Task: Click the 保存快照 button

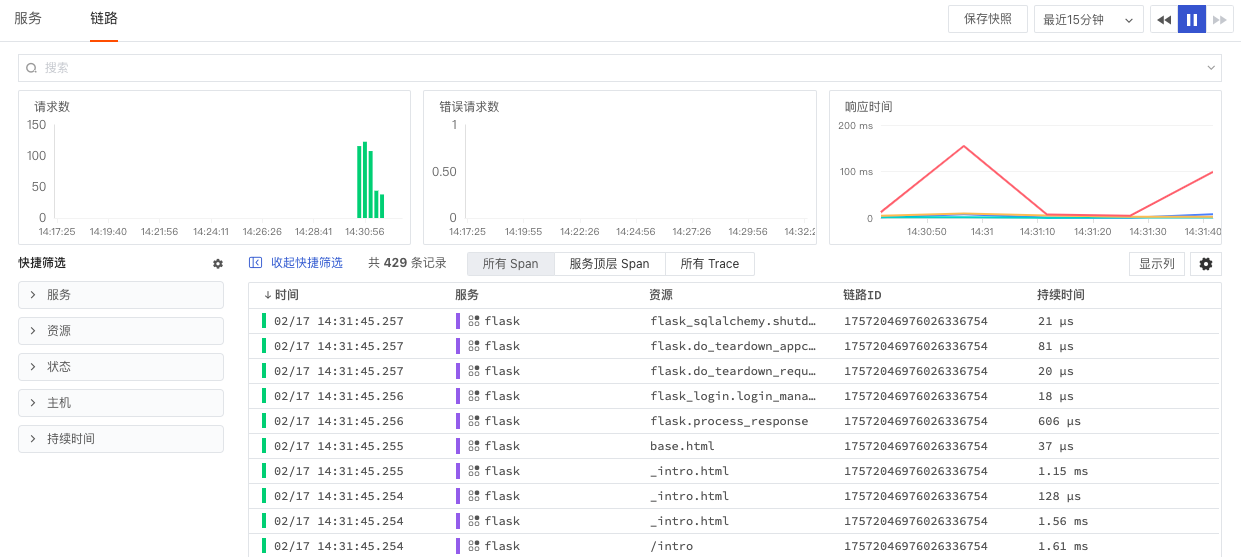Action: [987, 19]
